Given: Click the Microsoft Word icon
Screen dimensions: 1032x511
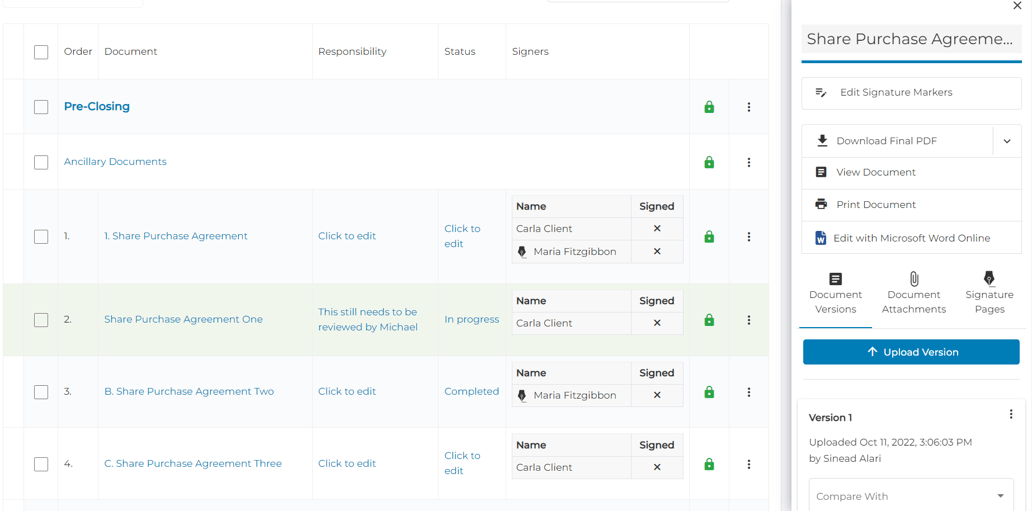Looking at the screenshot, I should [x=821, y=238].
